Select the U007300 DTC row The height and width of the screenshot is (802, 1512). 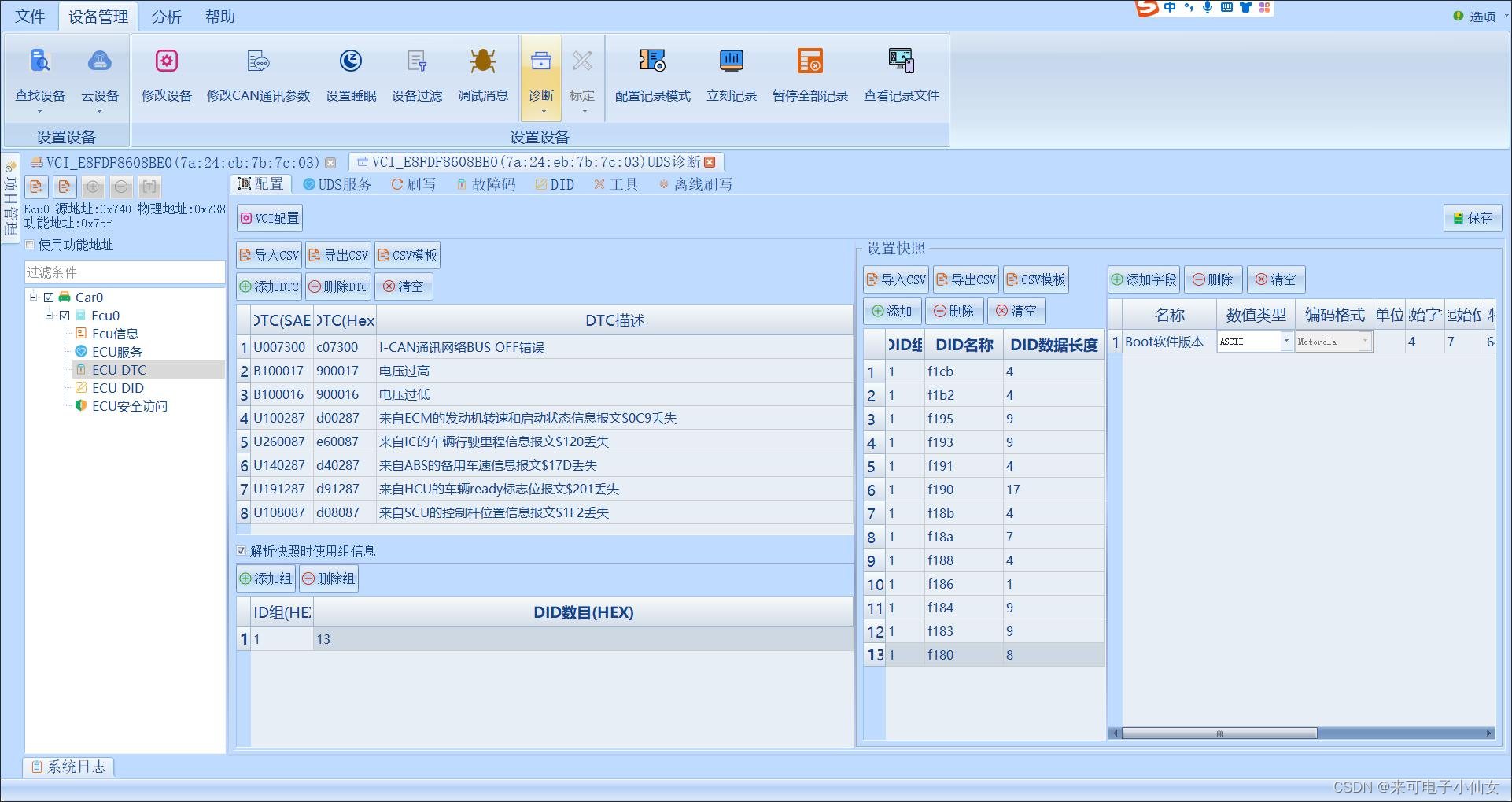(545, 347)
